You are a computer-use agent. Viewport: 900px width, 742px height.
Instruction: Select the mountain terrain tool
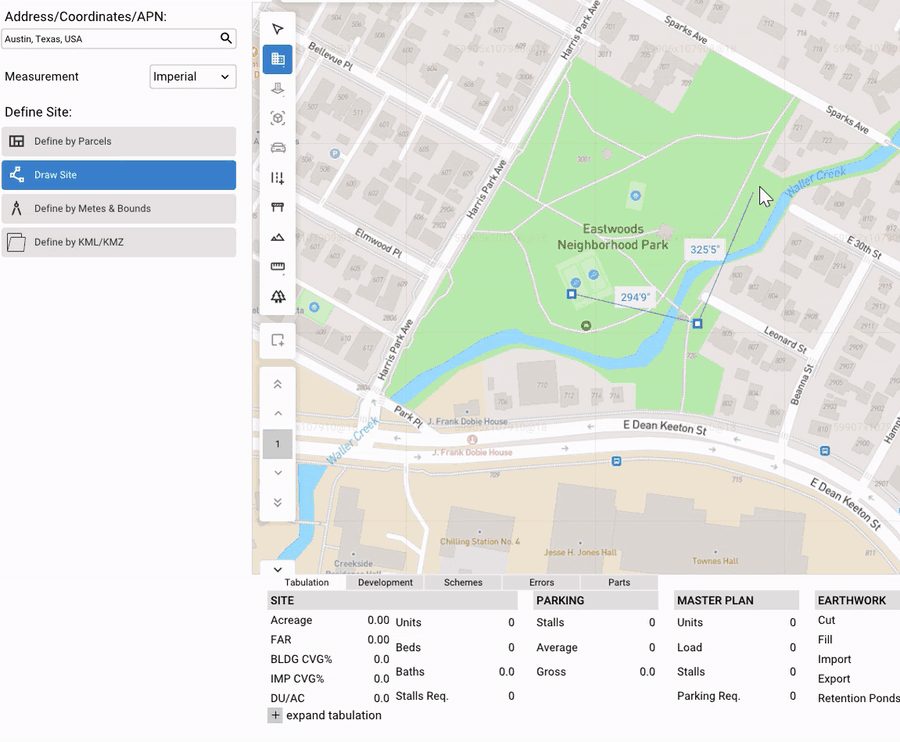pyautogui.click(x=278, y=237)
